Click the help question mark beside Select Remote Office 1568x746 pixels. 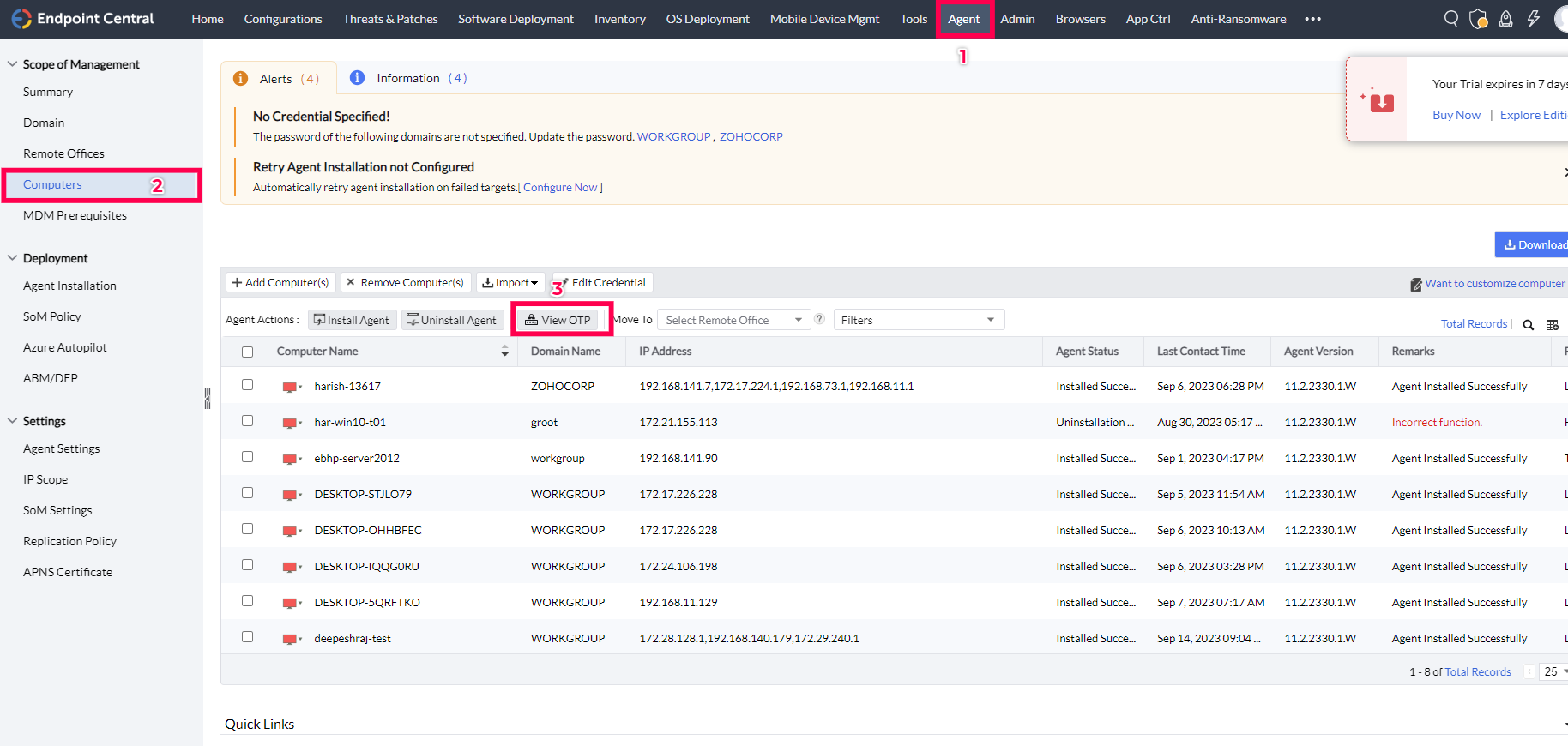coord(820,319)
